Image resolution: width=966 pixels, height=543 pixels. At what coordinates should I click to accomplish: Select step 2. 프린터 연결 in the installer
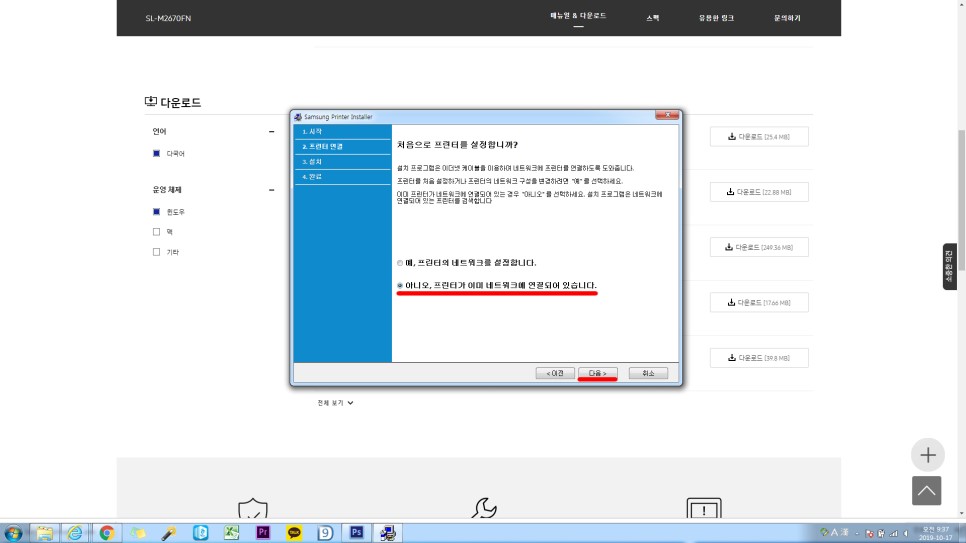343,147
